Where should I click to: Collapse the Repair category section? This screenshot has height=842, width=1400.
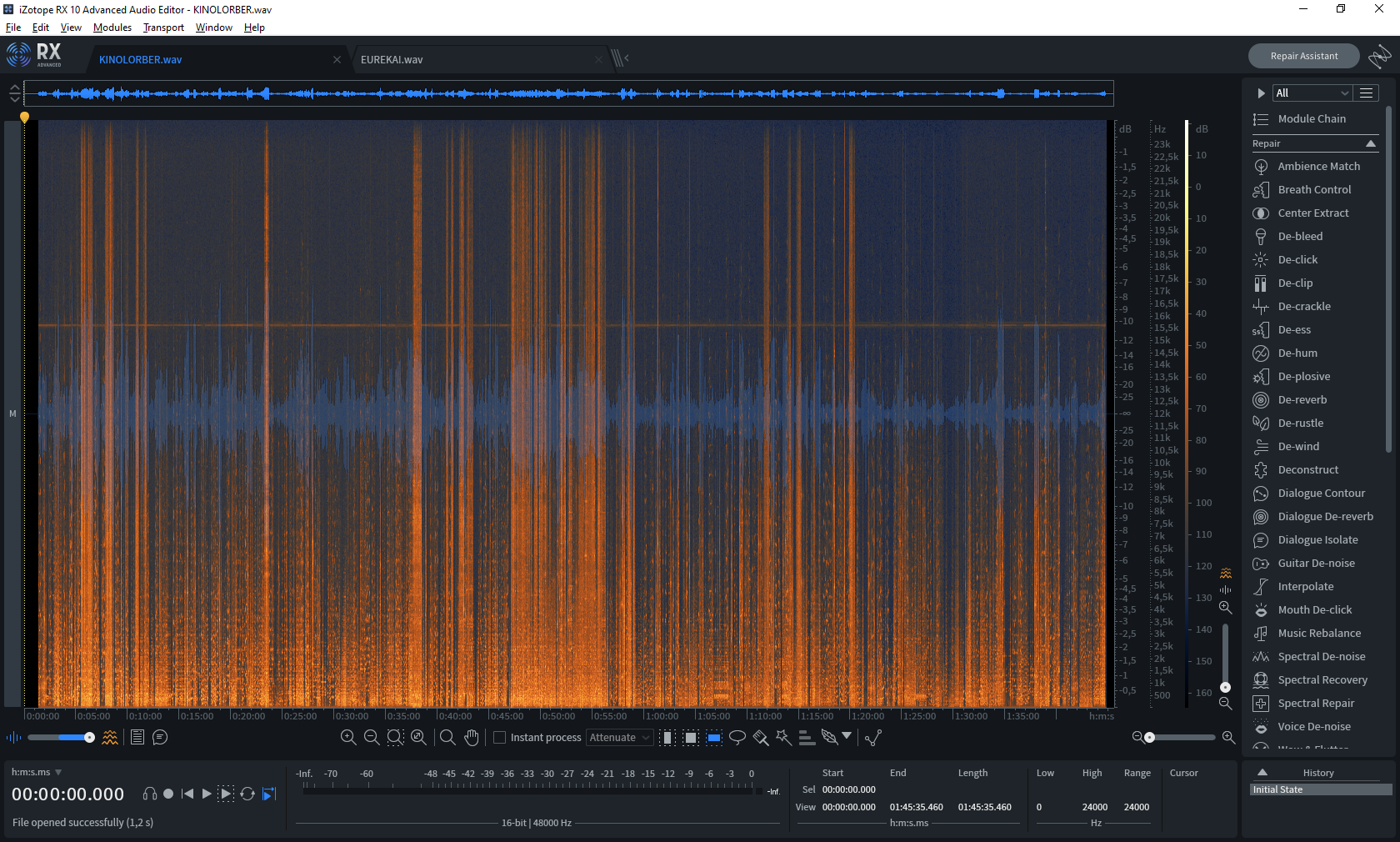[x=1371, y=144]
